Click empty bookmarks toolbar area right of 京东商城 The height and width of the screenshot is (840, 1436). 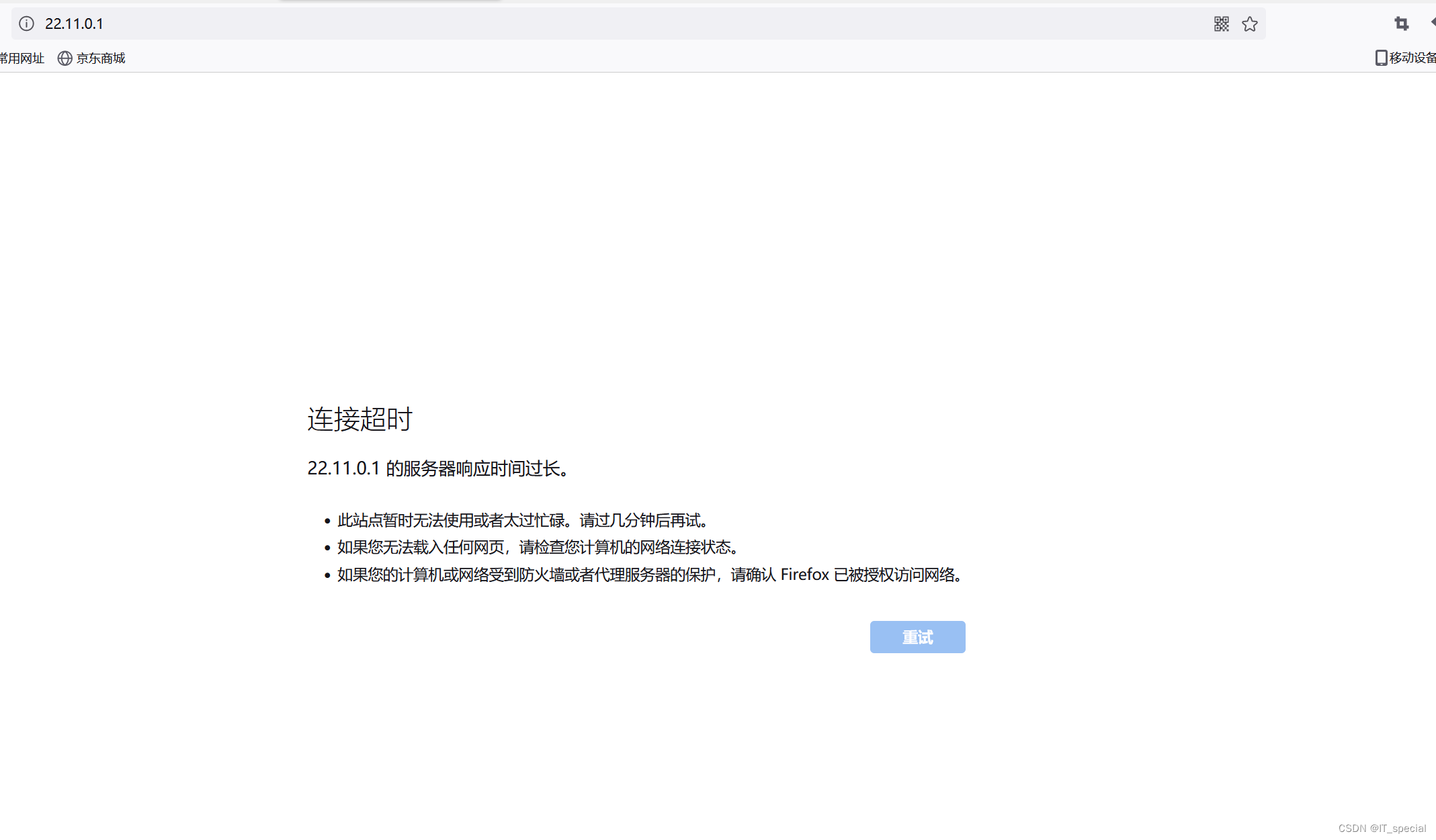click(x=672, y=58)
